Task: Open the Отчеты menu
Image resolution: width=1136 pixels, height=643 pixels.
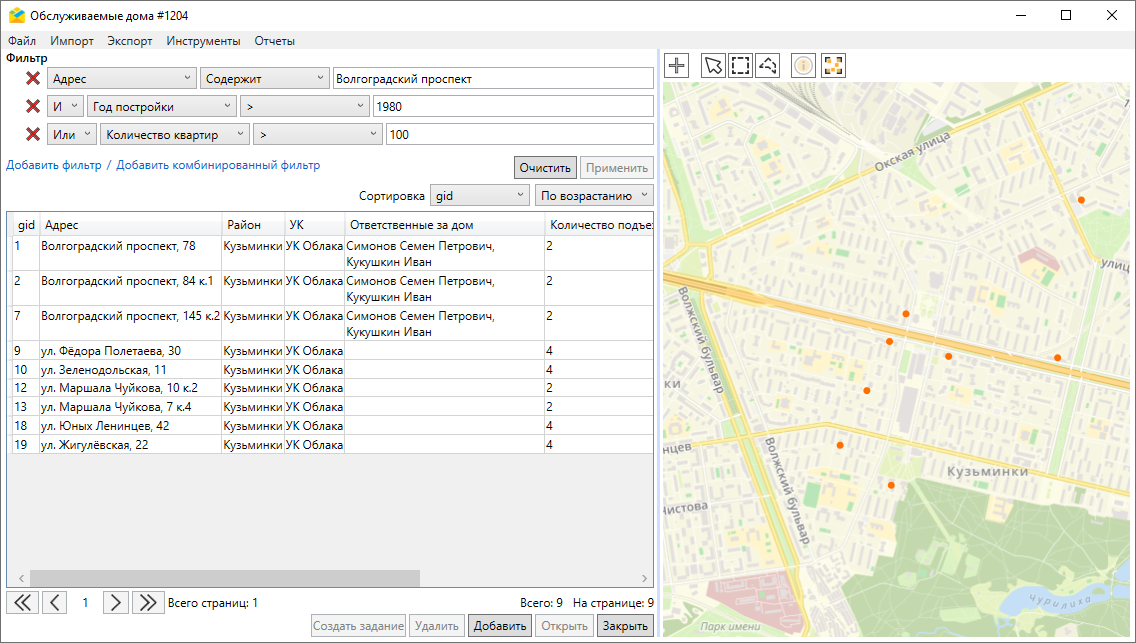Action: 274,41
